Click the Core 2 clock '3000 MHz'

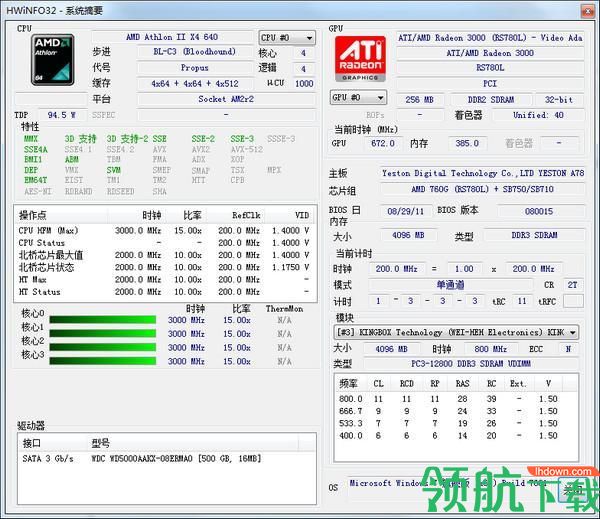coord(186,348)
